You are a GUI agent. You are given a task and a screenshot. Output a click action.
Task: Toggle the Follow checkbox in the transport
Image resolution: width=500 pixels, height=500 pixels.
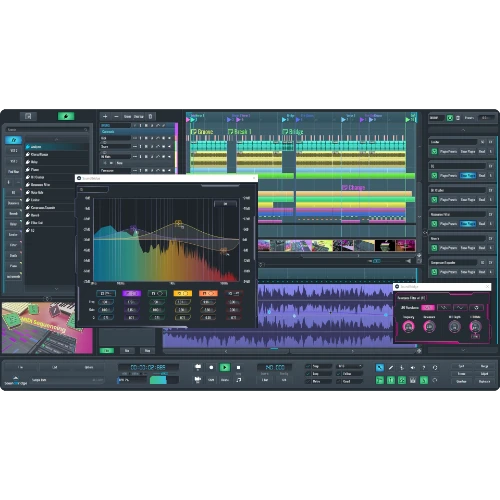(x=339, y=374)
